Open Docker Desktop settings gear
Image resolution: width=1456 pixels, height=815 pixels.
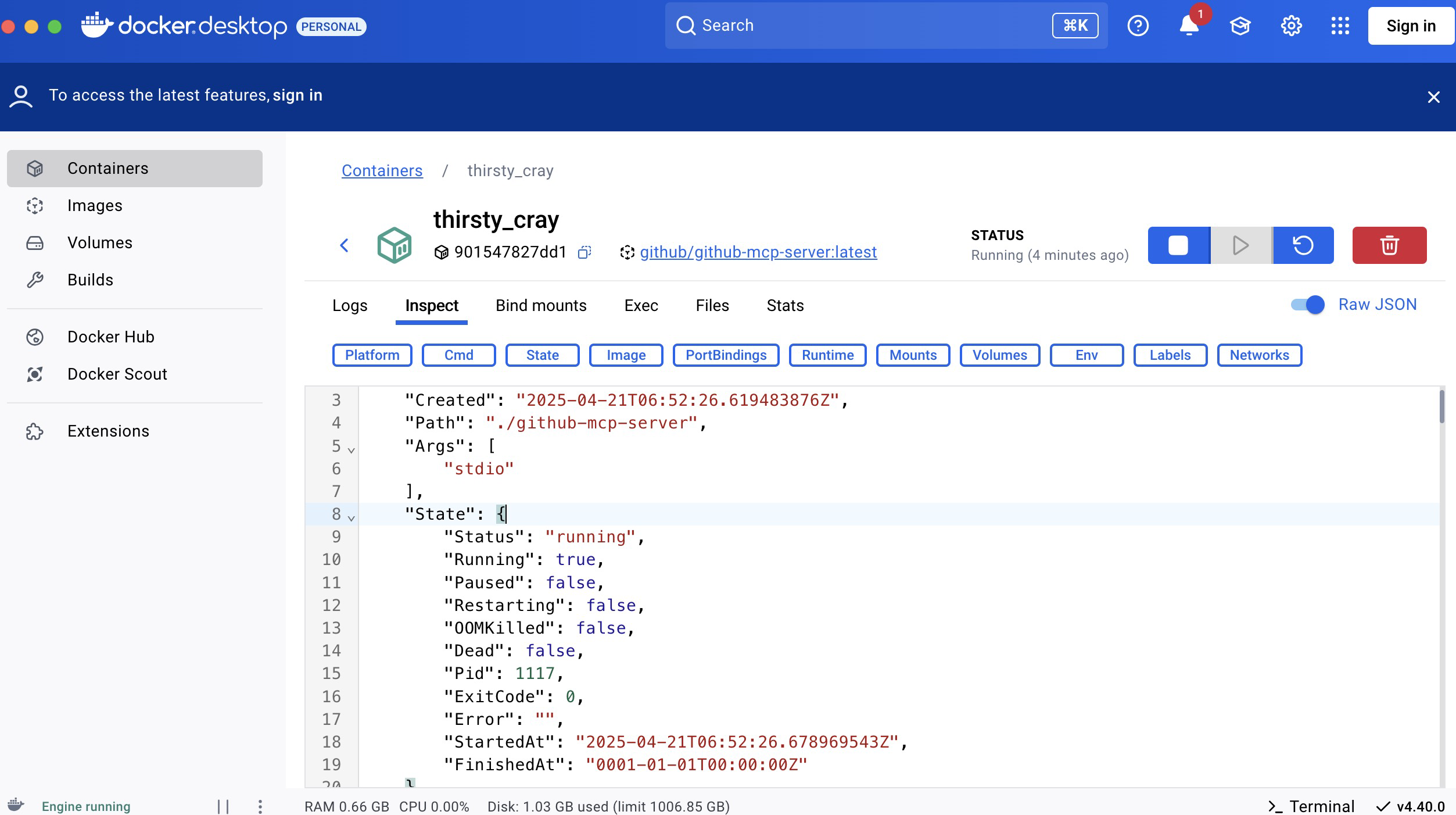point(1291,26)
